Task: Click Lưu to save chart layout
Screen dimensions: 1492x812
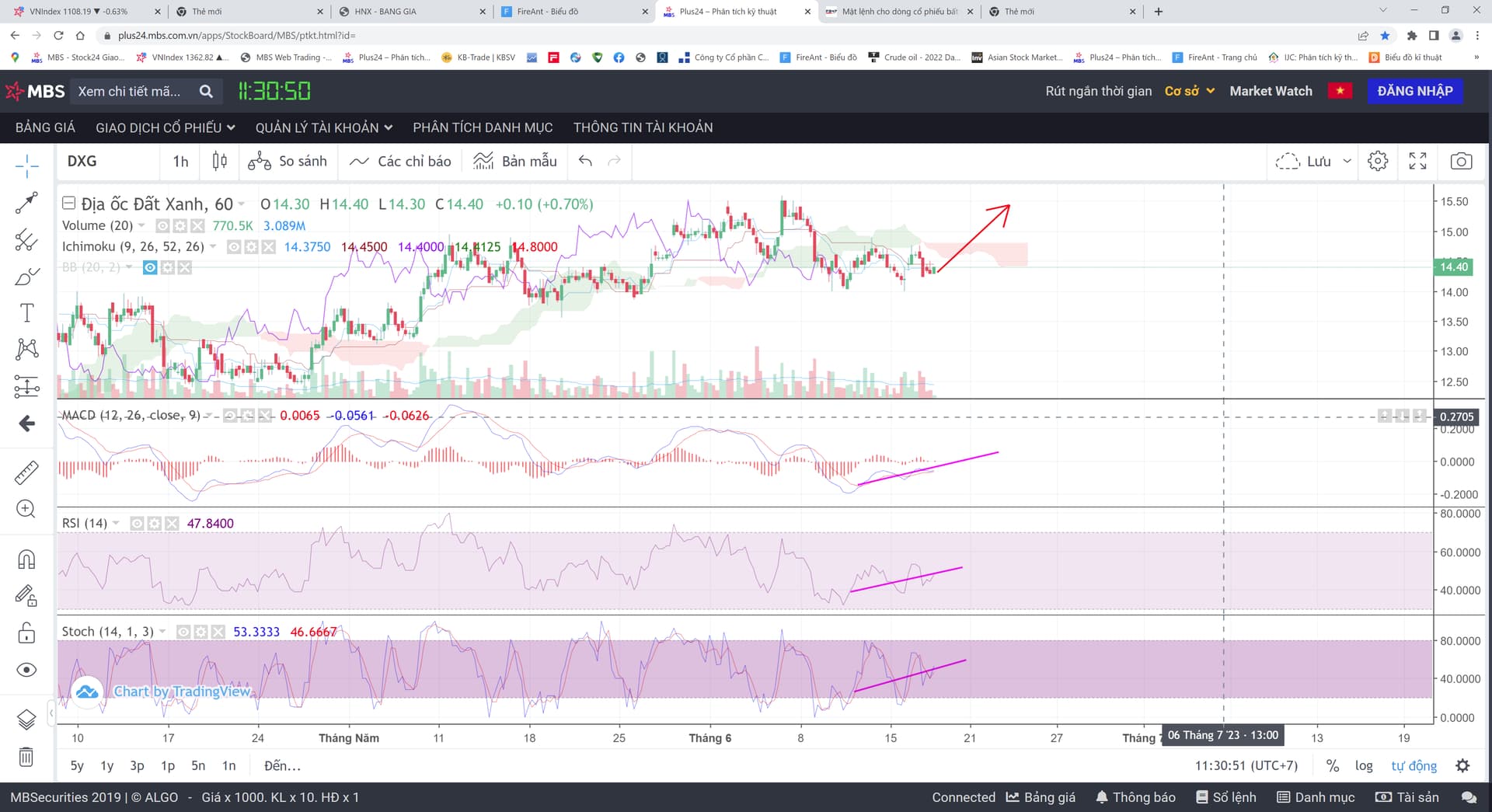Action: [1304, 161]
